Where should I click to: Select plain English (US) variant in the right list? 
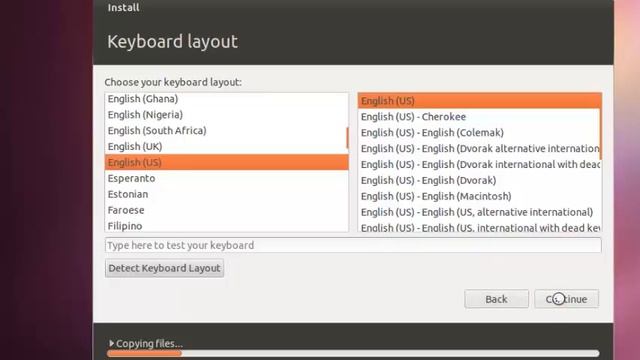coord(479,101)
